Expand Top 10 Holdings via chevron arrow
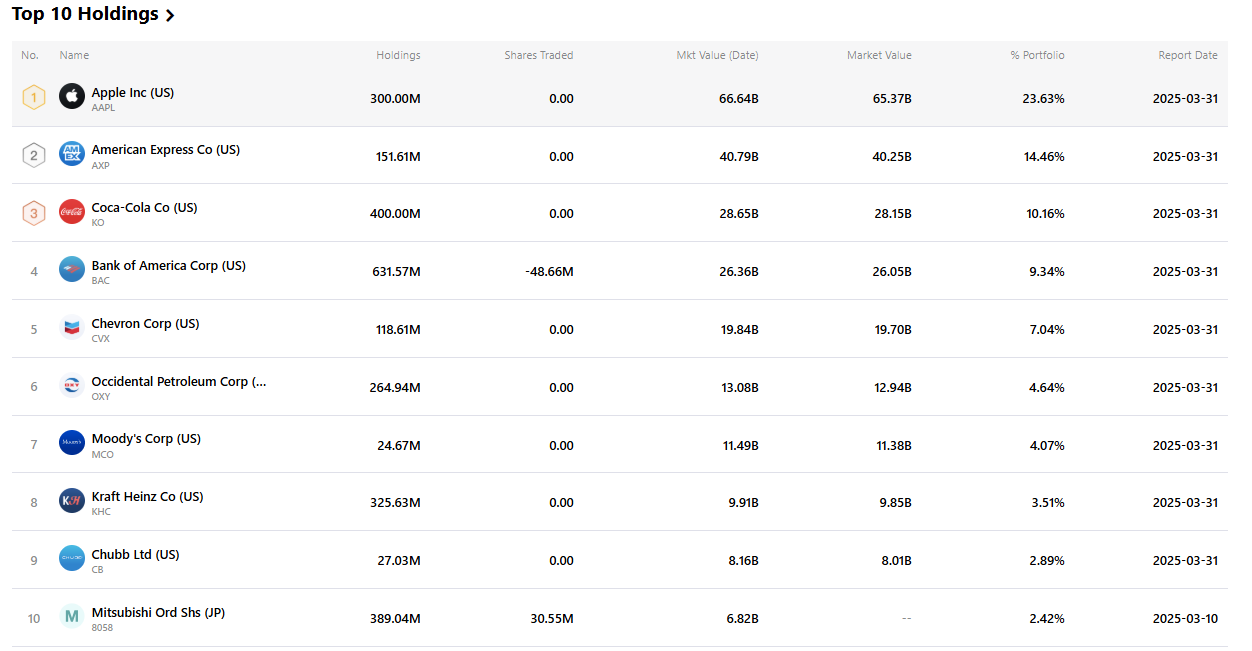 tap(170, 16)
